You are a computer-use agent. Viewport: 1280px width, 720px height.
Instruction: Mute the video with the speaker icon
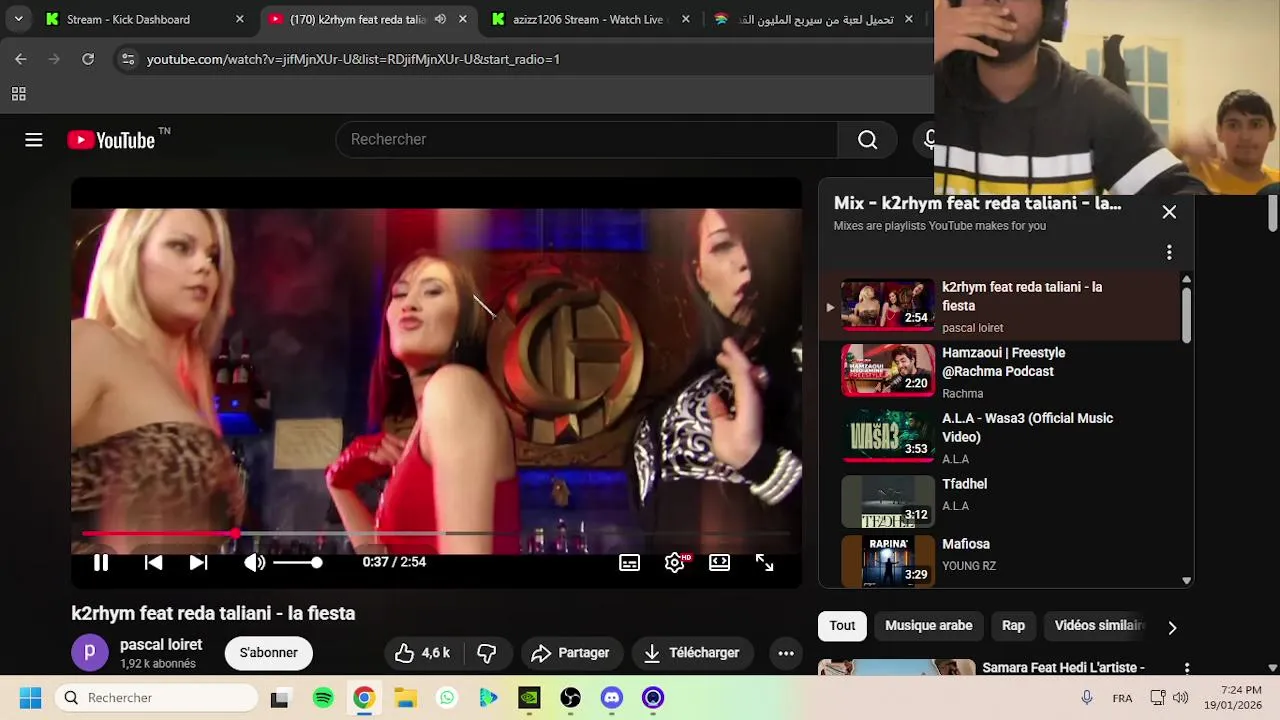(254, 562)
